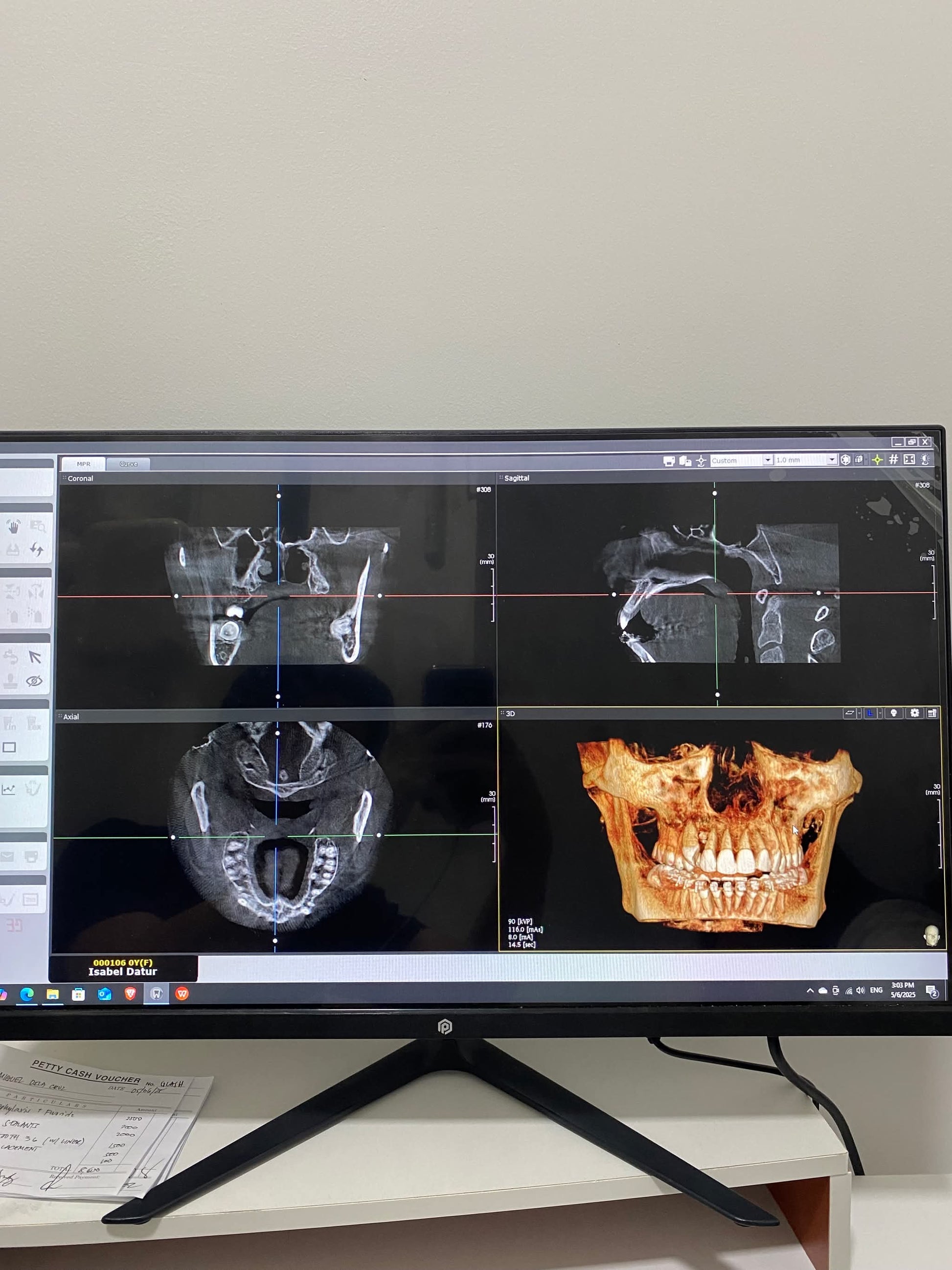Switch to the Curve tab

pos(128,464)
